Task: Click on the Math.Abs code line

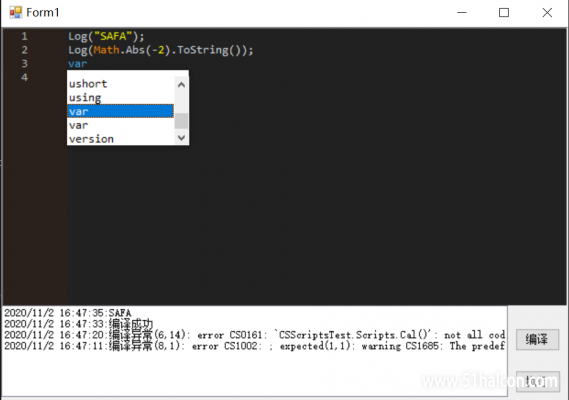Action: tap(161, 50)
